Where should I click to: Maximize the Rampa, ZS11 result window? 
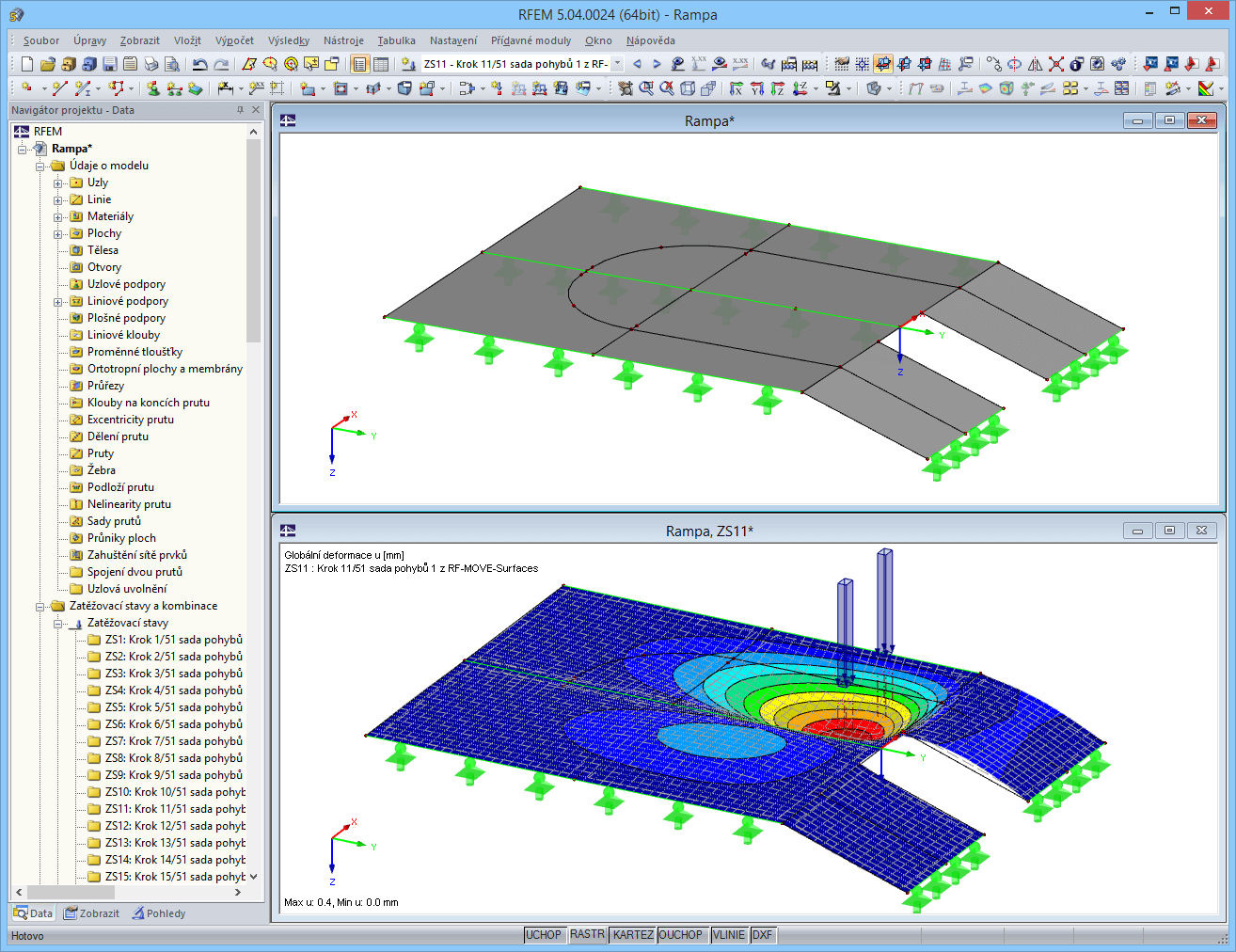tap(1169, 531)
